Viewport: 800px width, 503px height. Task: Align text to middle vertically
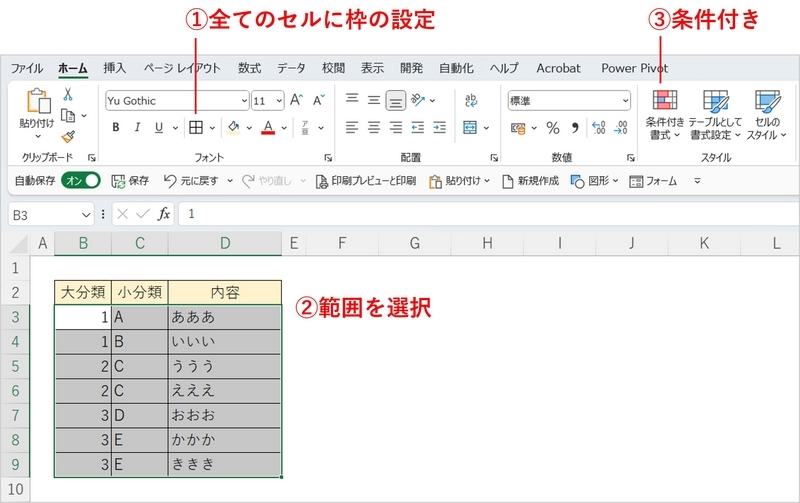tap(374, 100)
